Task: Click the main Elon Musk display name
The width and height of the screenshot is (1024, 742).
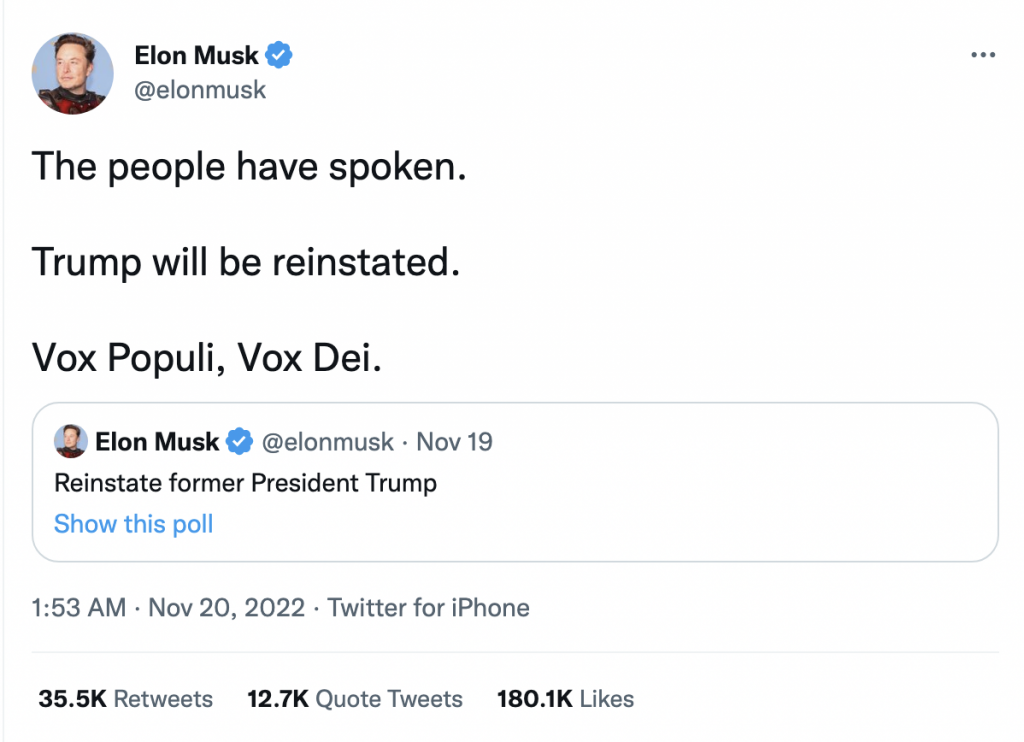Action: tap(197, 56)
